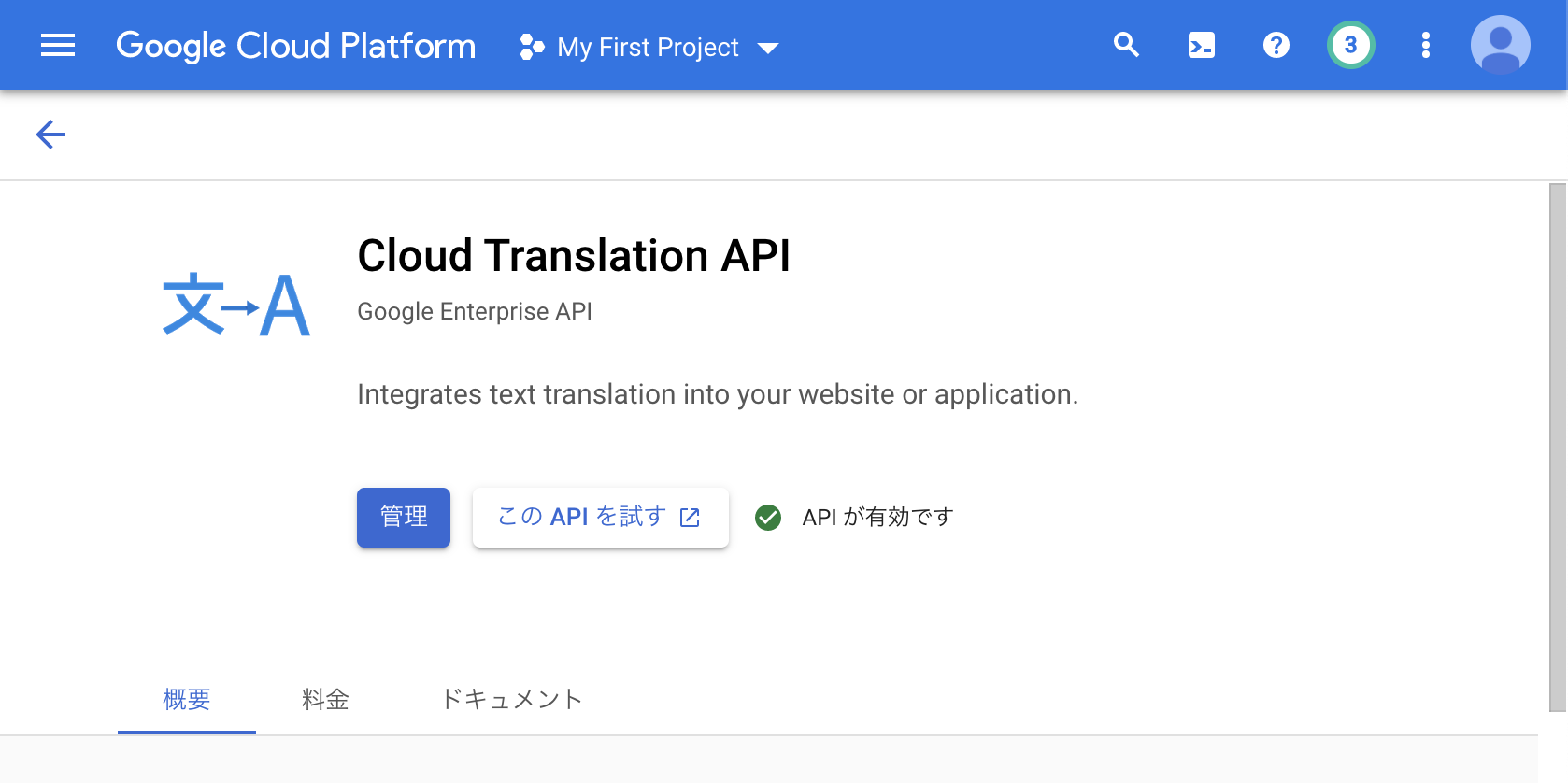This screenshot has height=783, width=1568.
Task: Switch to the ドキュメント documentation tab
Action: click(511, 699)
